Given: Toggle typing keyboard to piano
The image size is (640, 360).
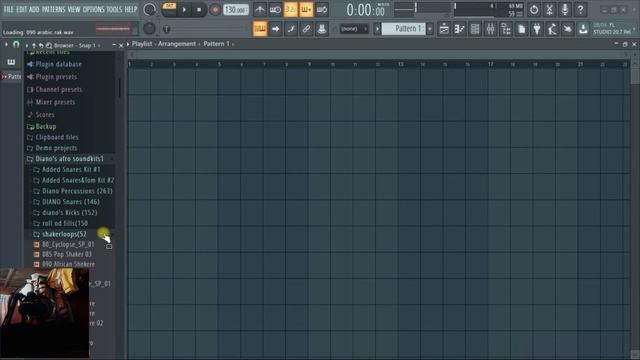Looking at the screenshot, I should (260, 29).
